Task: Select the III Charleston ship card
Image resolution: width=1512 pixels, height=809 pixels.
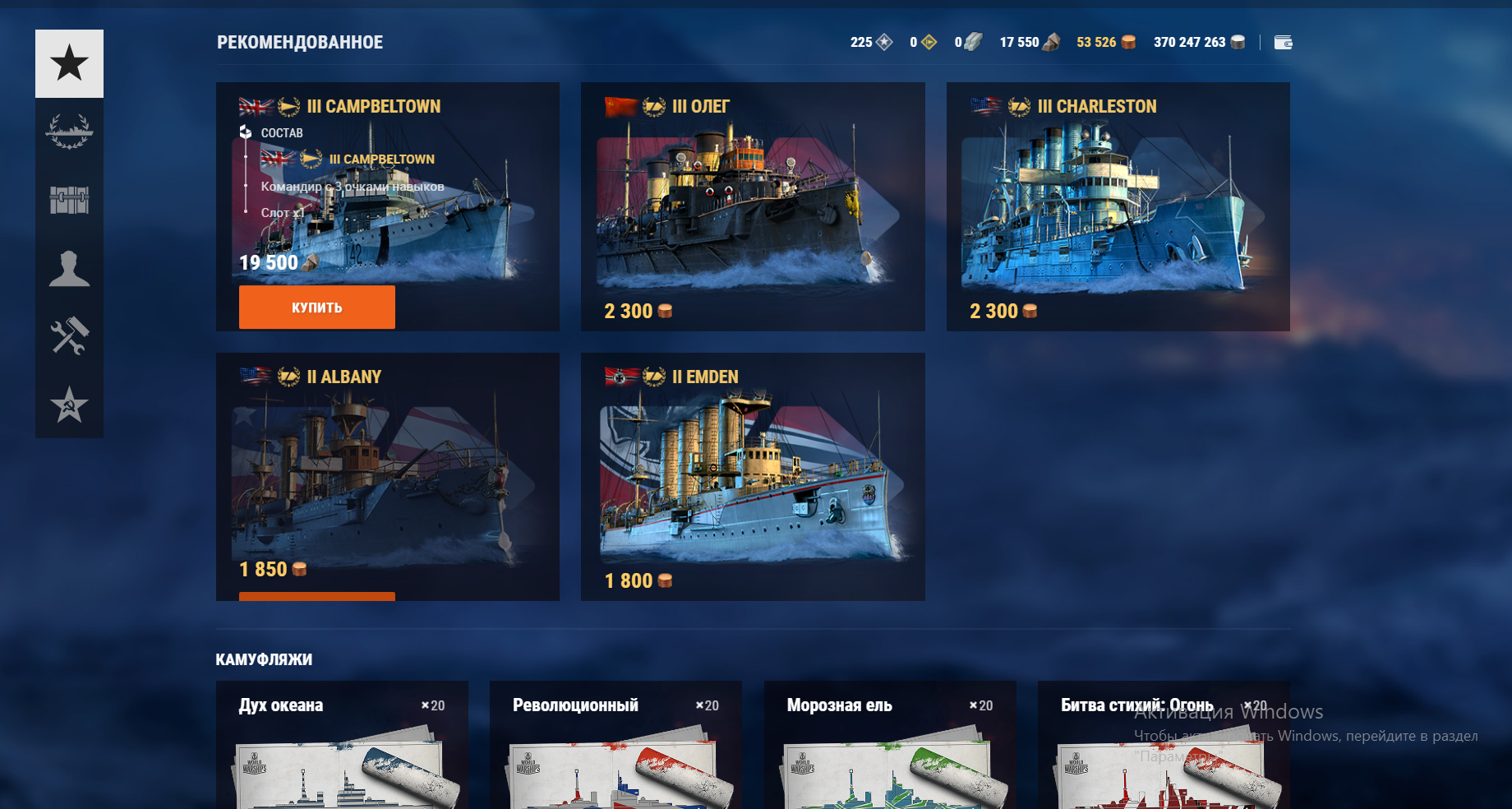Action: click(1118, 206)
